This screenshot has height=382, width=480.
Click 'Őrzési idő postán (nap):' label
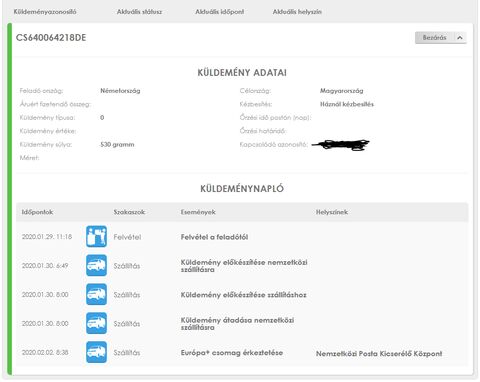pos(275,118)
